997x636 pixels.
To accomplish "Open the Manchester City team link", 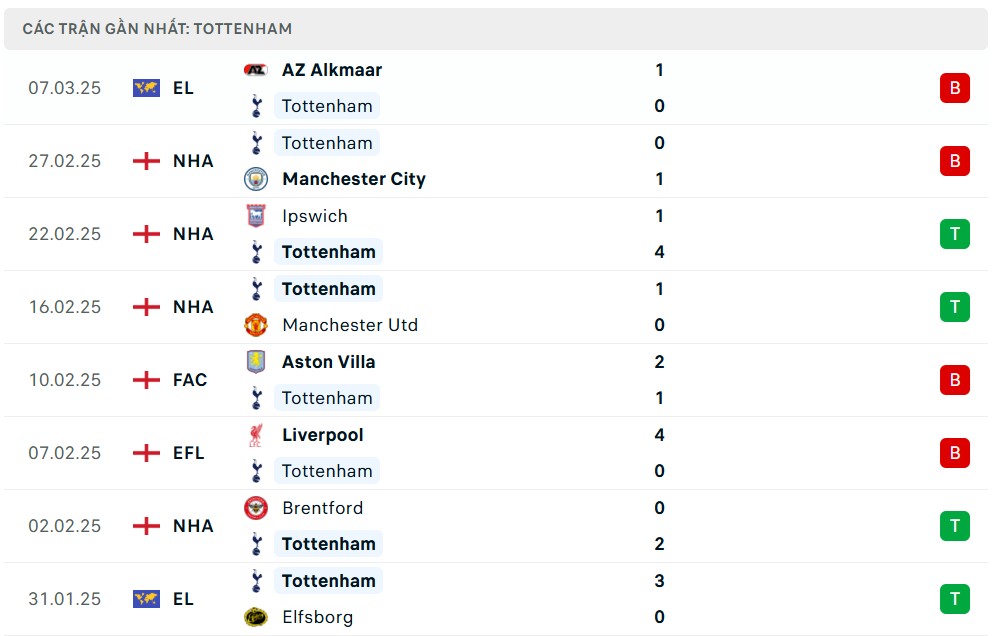I will (x=354, y=179).
